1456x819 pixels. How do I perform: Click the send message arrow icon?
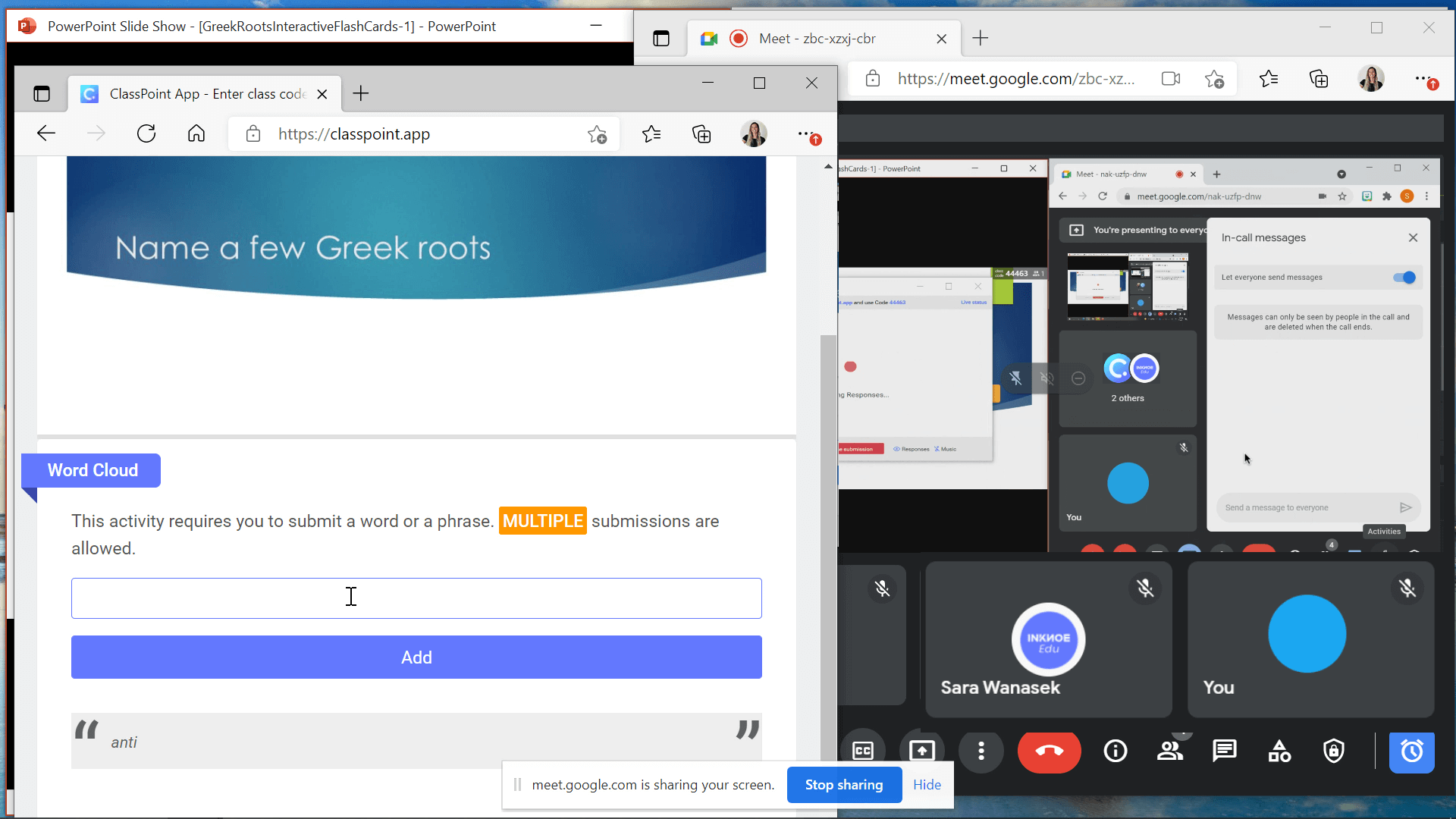pyautogui.click(x=1405, y=507)
